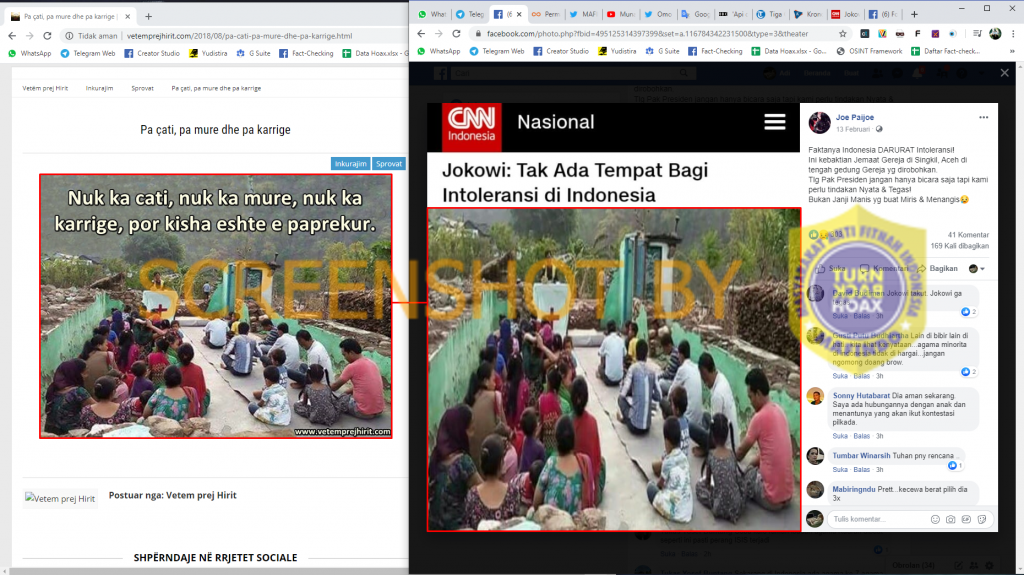Open Chrome profile avatar in right browser
Image resolution: width=1024 pixels, height=575 pixels.
click(x=995, y=33)
